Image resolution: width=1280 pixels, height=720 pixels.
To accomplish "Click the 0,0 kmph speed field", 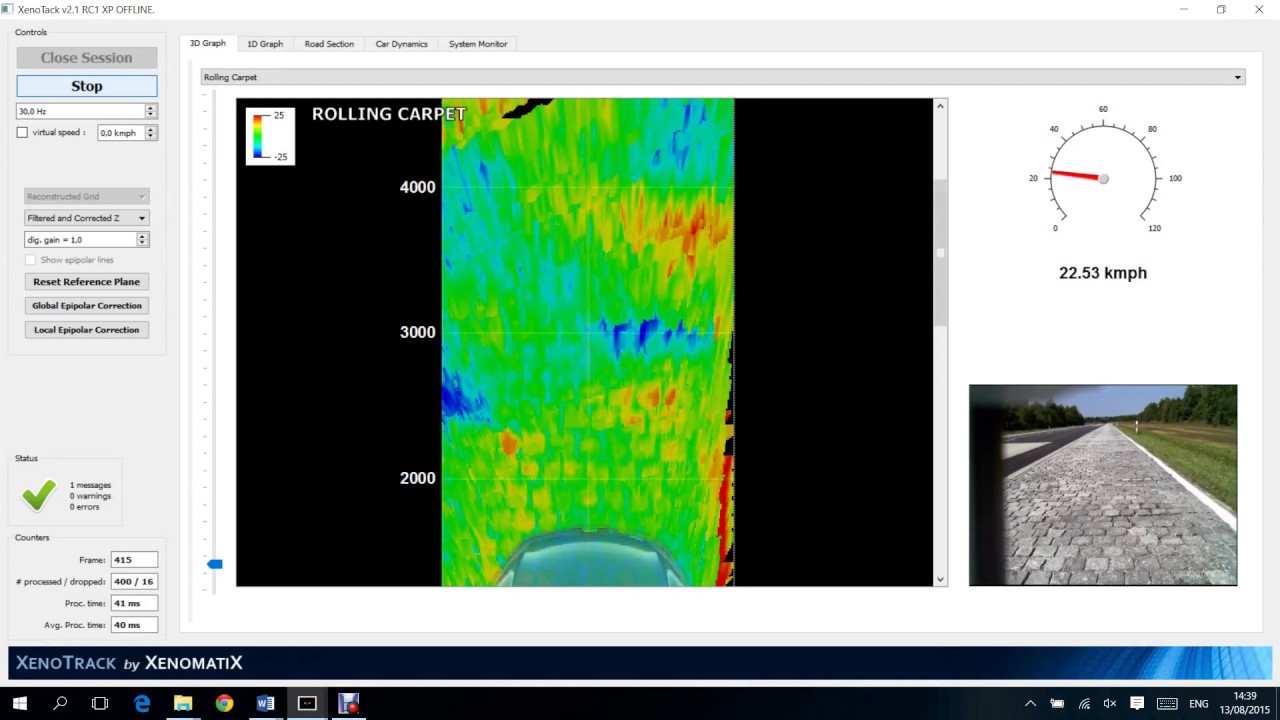I will pos(121,133).
